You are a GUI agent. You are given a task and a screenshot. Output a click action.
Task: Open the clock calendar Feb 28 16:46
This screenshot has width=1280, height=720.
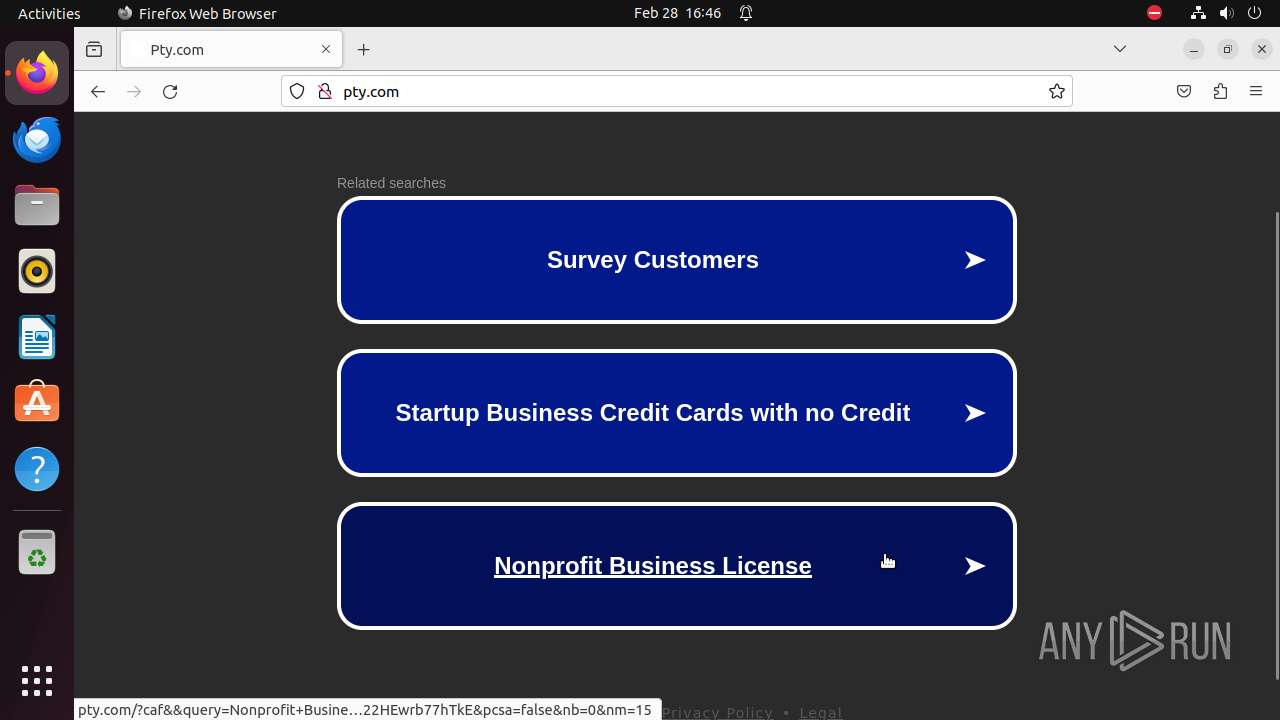click(678, 13)
